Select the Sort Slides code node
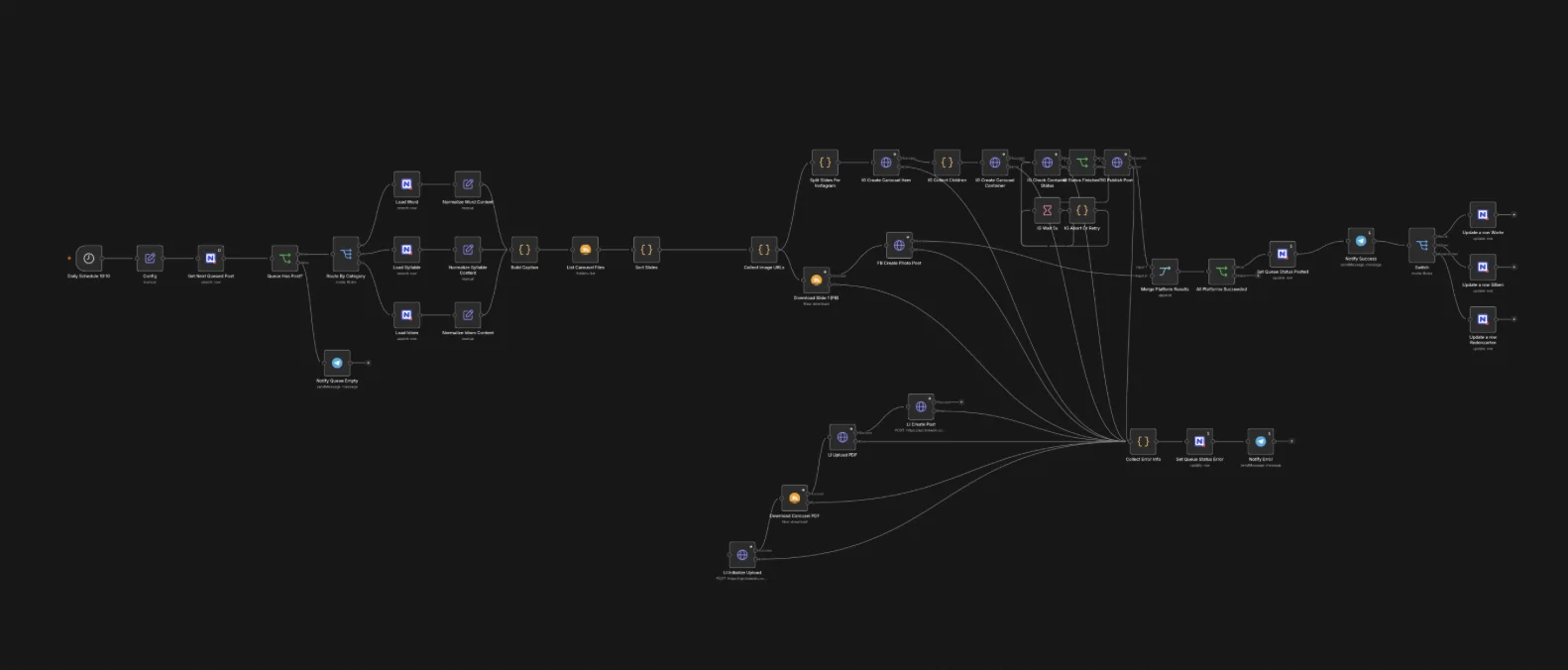The image size is (1568, 670). pos(646,250)
